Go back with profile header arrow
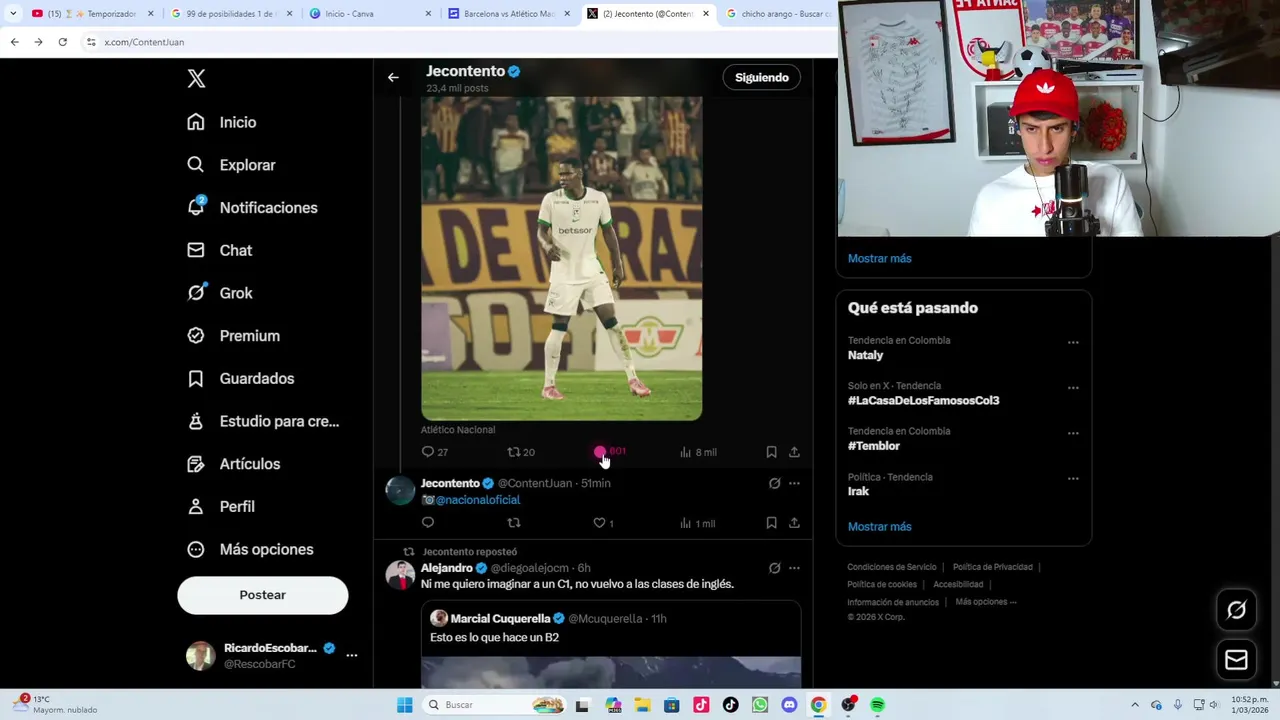Image resolution: width=1280 pixels, height=720 pixels. point(393,77)
